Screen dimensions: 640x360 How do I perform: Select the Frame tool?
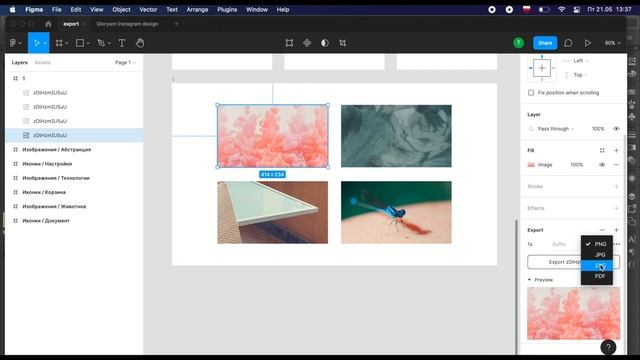click(59, 43)
